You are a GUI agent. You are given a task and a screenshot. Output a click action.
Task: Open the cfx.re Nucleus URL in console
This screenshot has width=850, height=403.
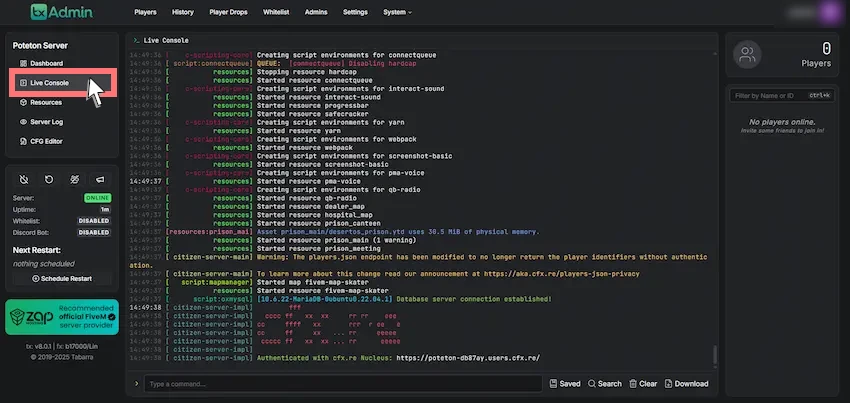click(x=468, y=358)
